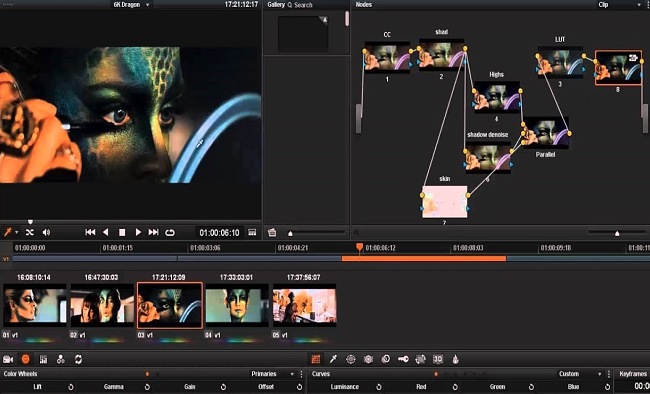
Task: Open the Primaries mode dropdown
Action: coord(272,374)
